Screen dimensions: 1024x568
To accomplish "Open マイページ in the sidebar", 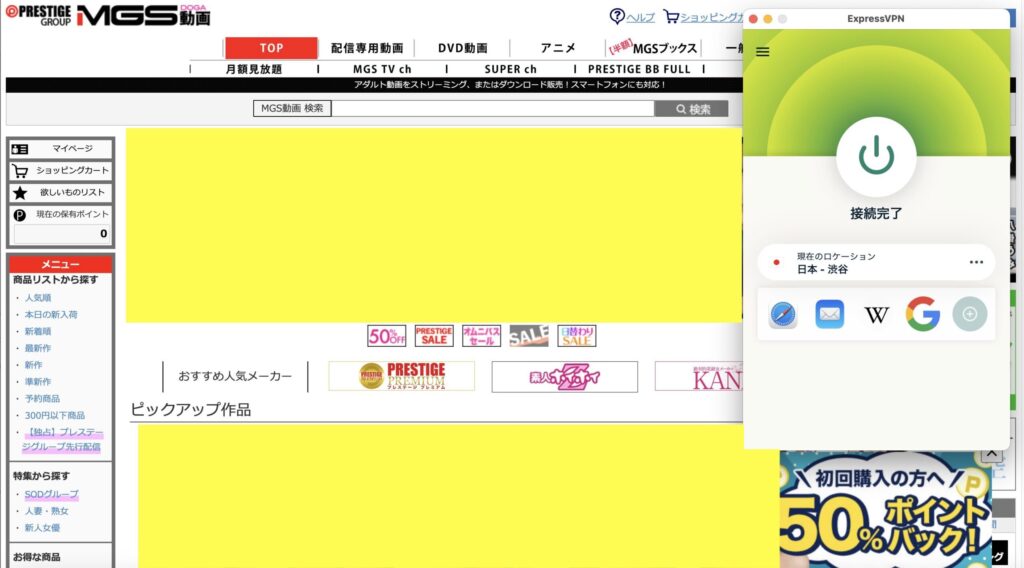I will click(61, 149).
